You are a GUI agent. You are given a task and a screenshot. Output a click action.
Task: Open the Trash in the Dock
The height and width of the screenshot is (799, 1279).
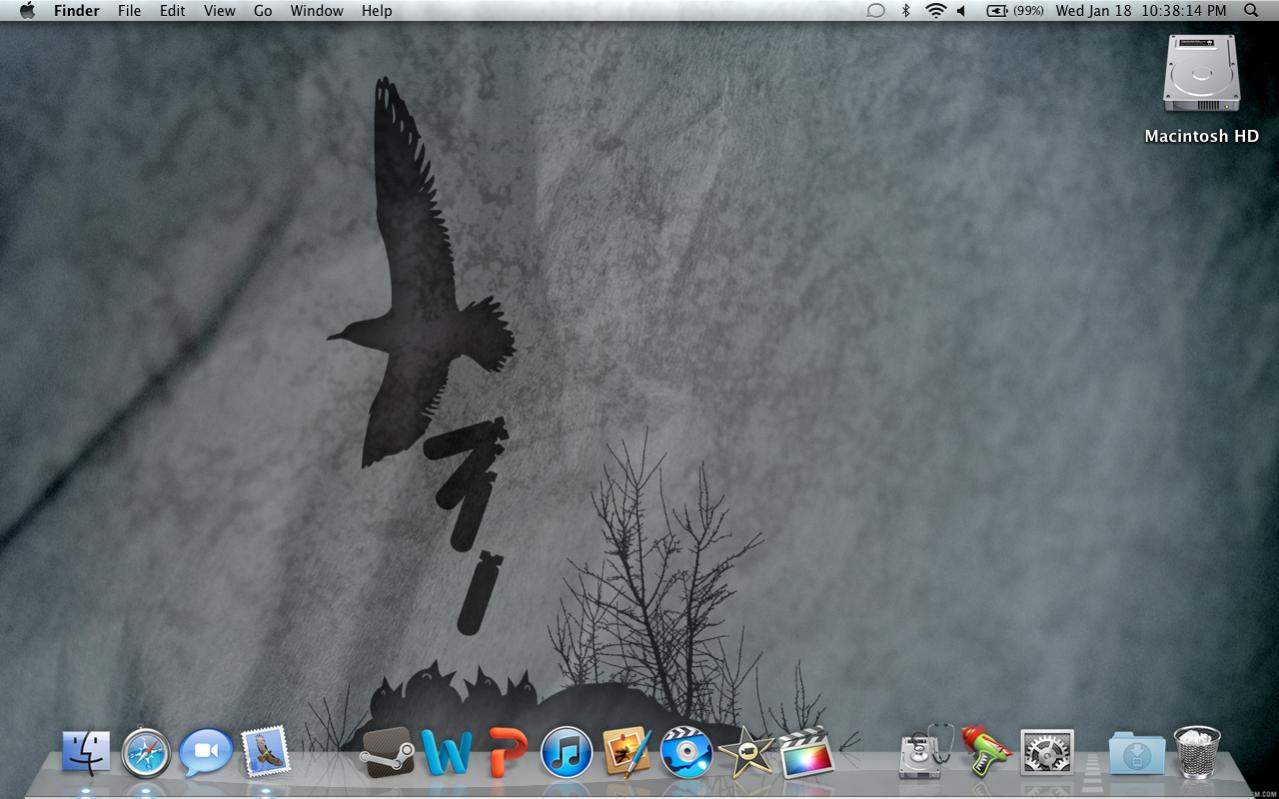(x=1197, y=752)
